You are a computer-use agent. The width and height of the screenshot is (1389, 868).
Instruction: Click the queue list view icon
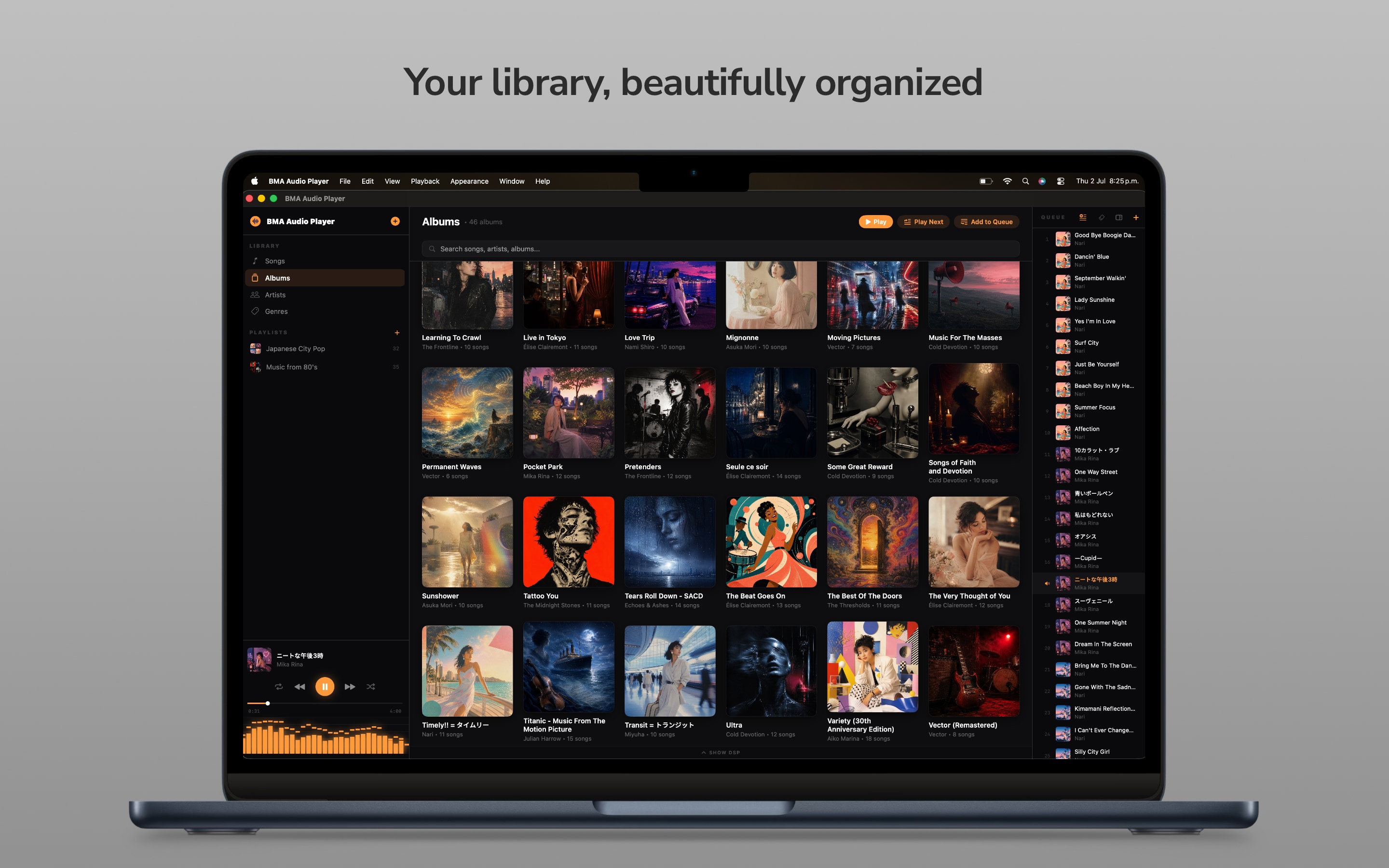pos(1082,217)
